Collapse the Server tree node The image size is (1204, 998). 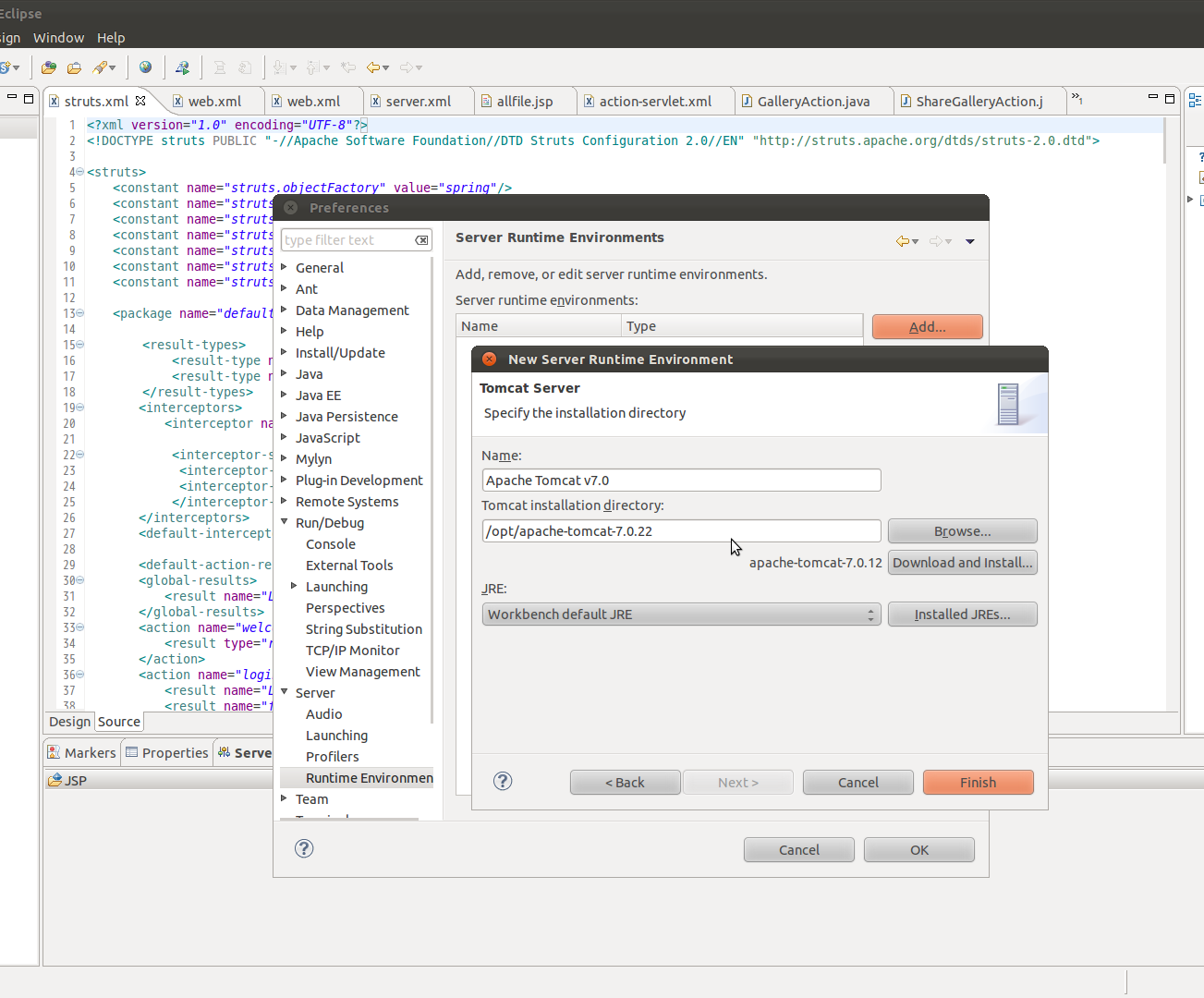click(x=285, y=693)
